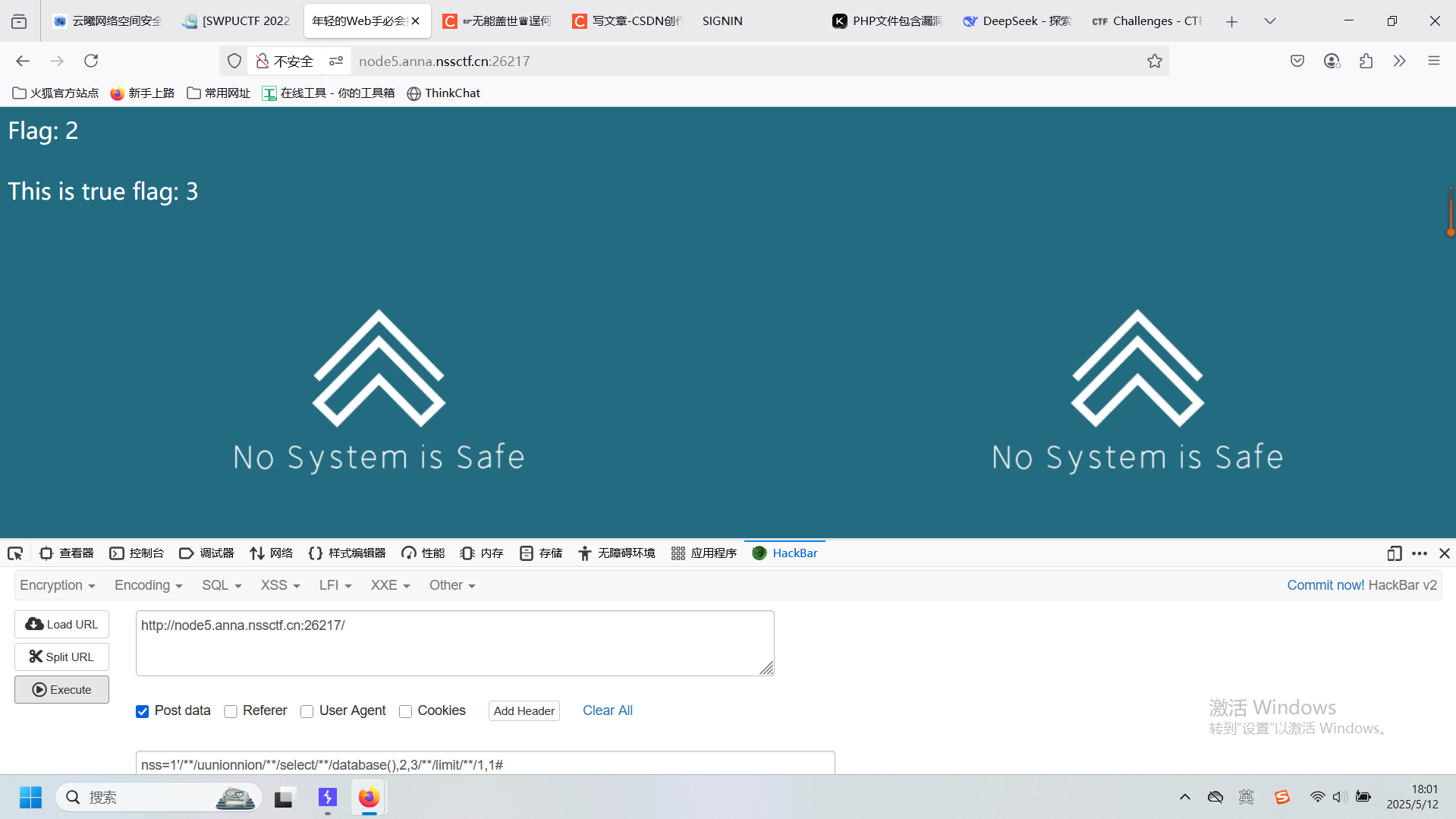Image resolution: width=1456 pixels, height=819 pixels.
Task: Click the Split URL button
Action: (61, 657)
